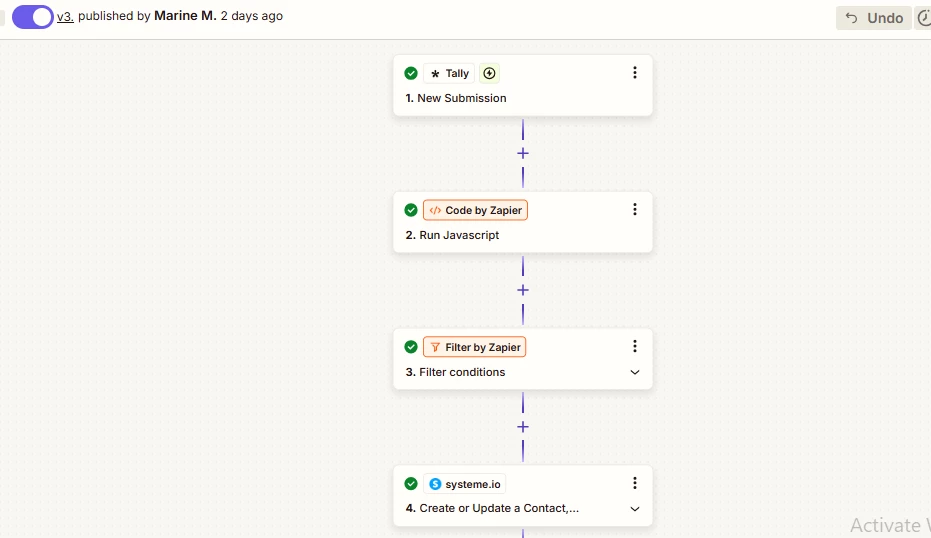
Task: Open Code by Zapier step three-dot menu
Action: [x=635, y=209]
